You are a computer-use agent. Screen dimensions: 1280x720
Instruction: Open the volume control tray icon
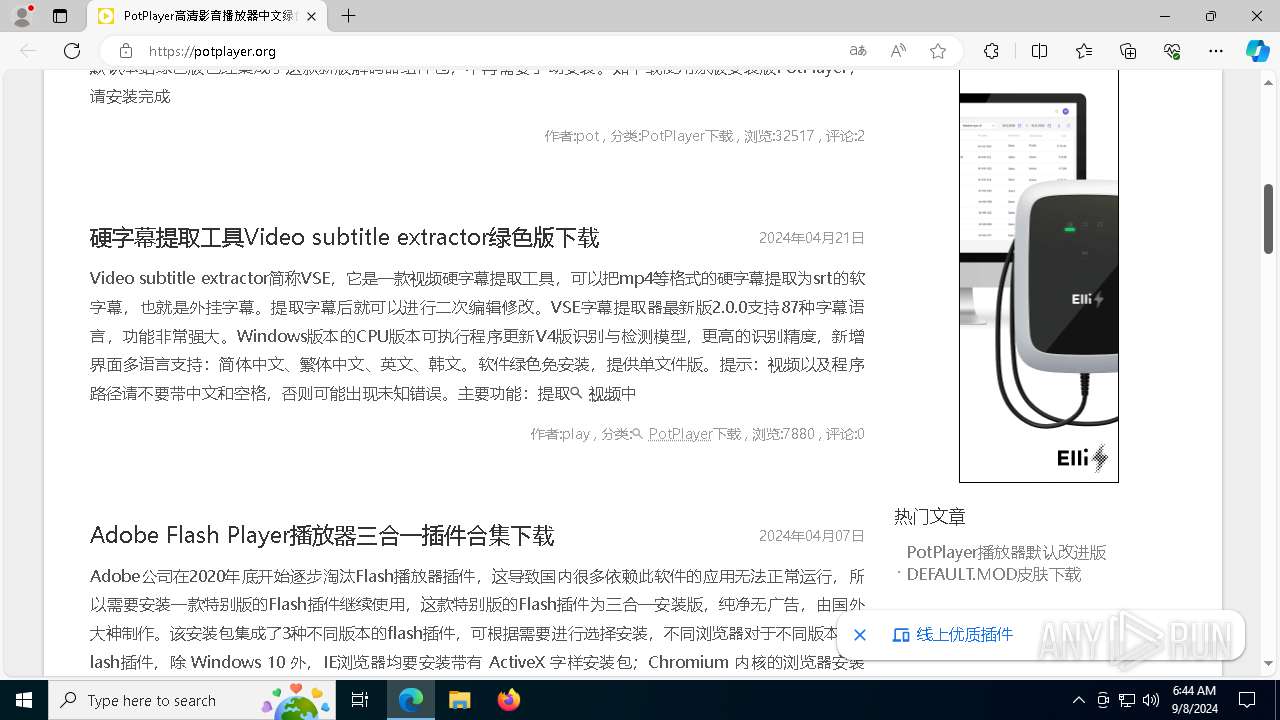(1151, 700)
